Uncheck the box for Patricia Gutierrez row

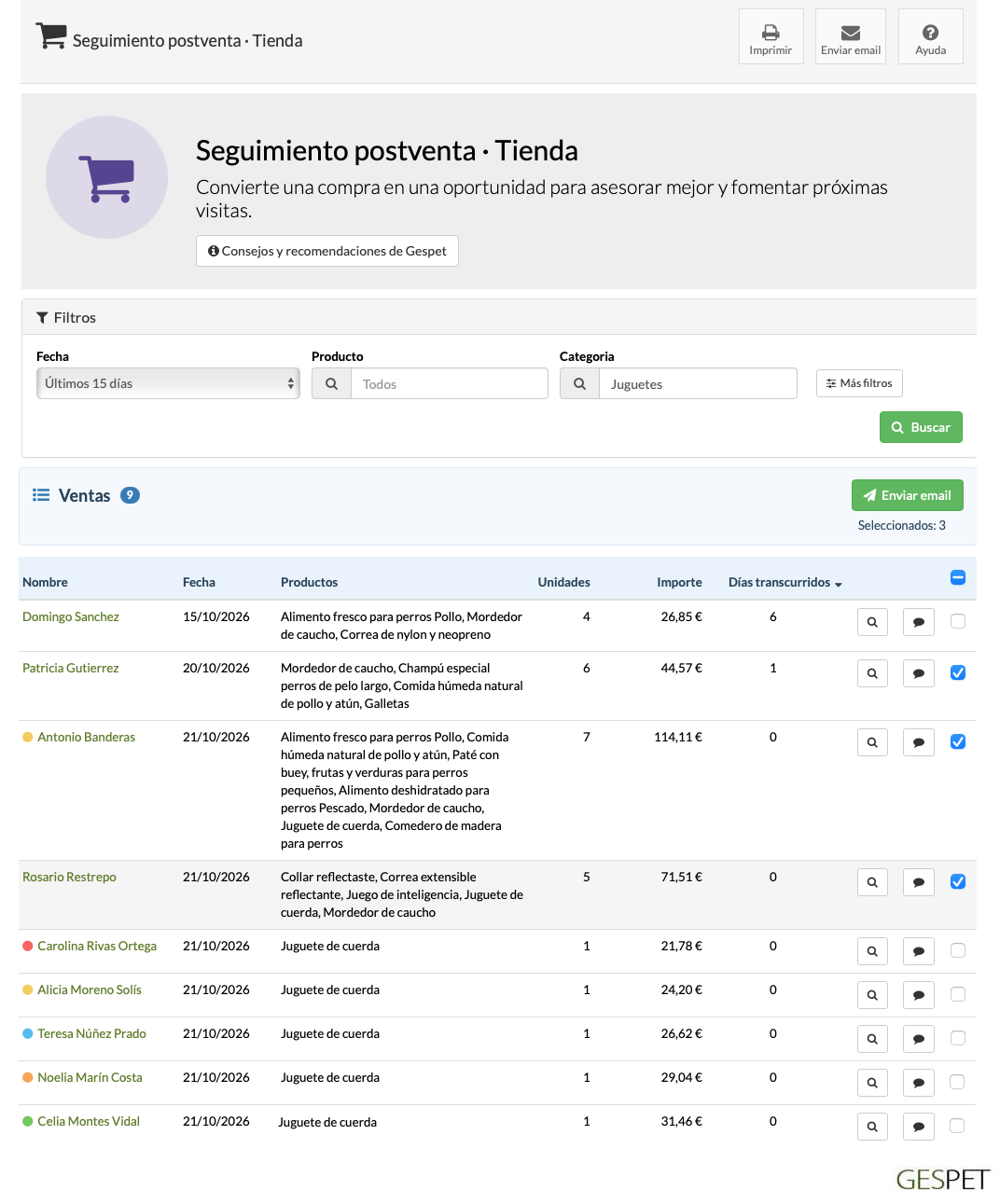958,672
